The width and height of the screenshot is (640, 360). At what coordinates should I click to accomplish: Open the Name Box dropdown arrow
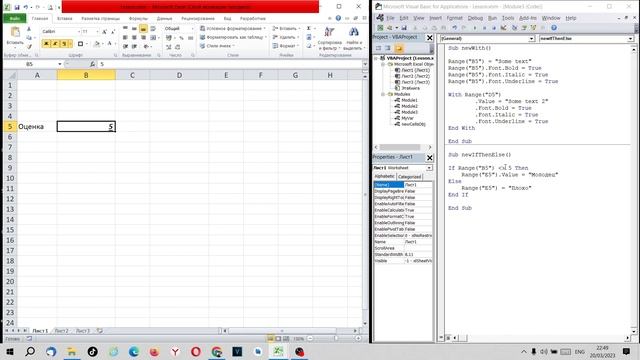tap(60, 64)
